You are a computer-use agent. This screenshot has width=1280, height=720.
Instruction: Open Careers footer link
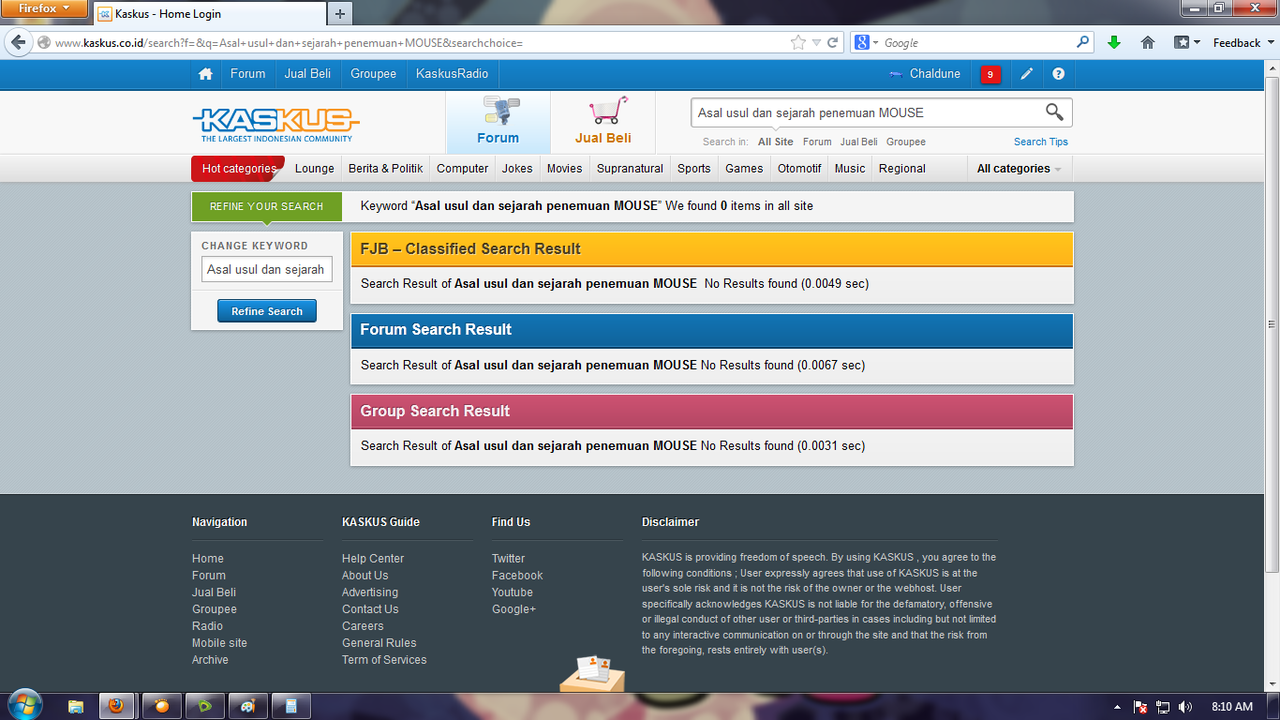tap(363, 626)
